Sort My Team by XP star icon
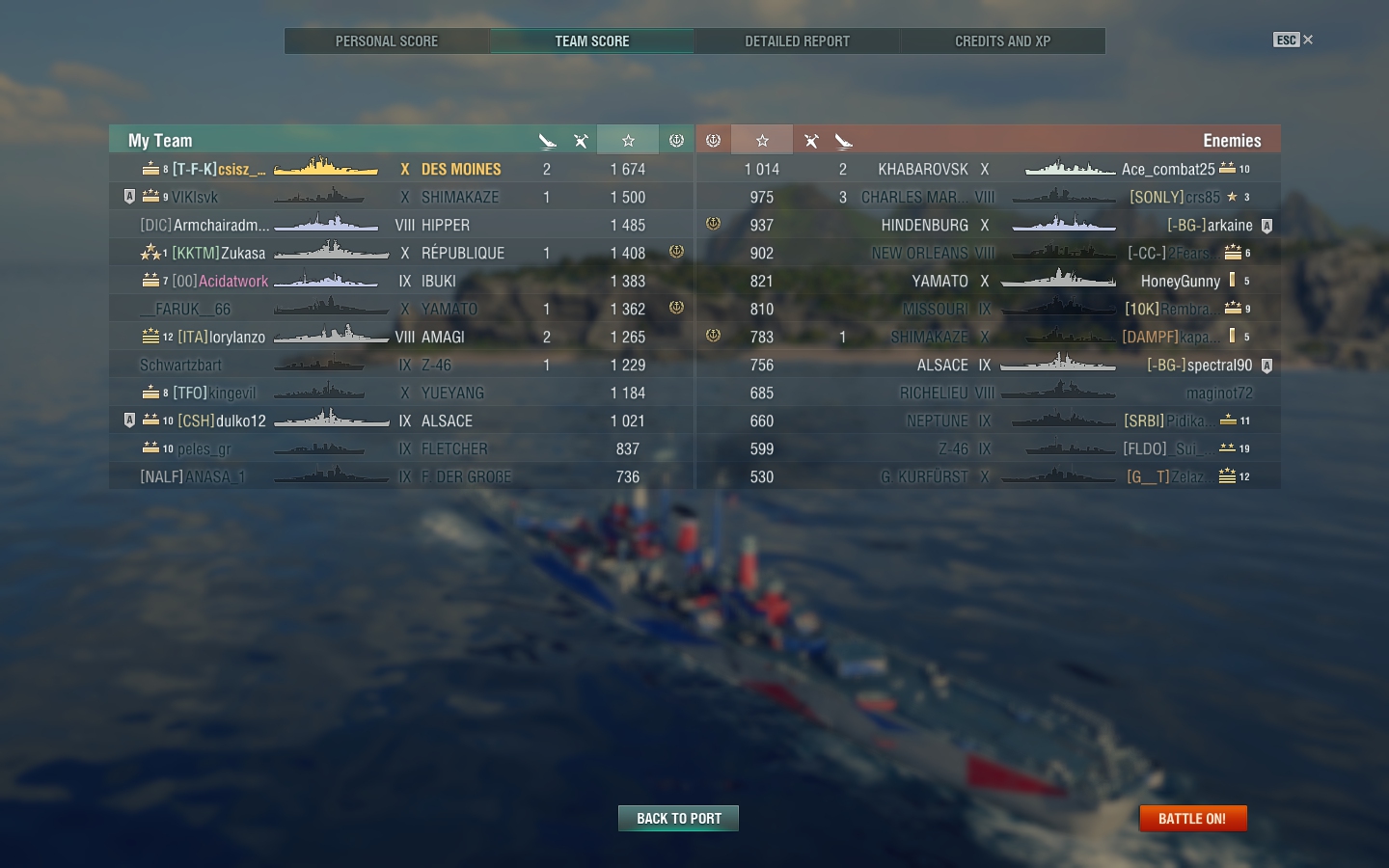Screen dimensions: 1389x868 tap(628, 141)
